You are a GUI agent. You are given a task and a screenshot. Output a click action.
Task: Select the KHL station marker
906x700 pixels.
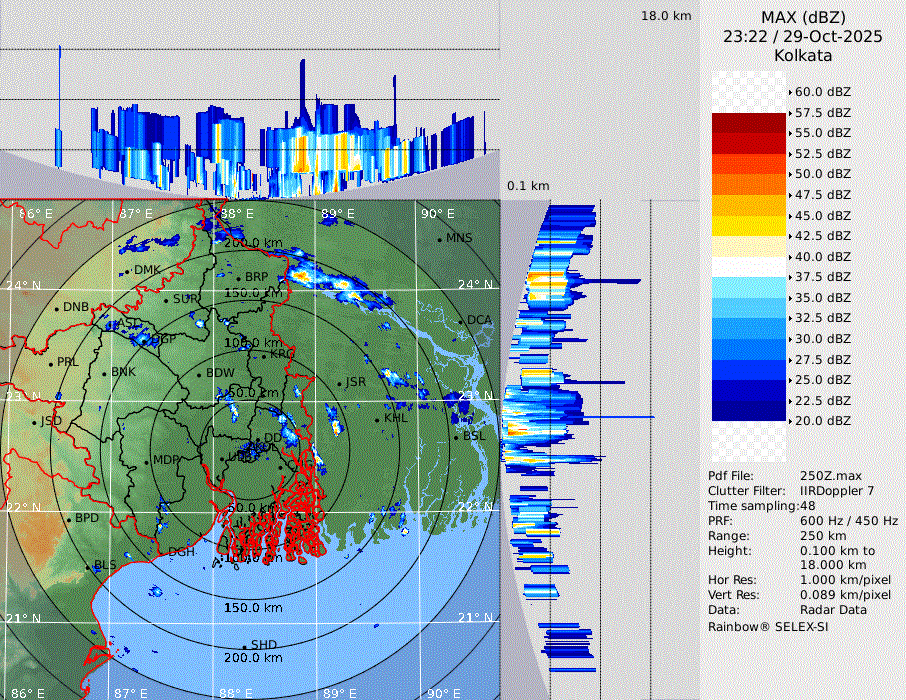(x=378, y=418)
